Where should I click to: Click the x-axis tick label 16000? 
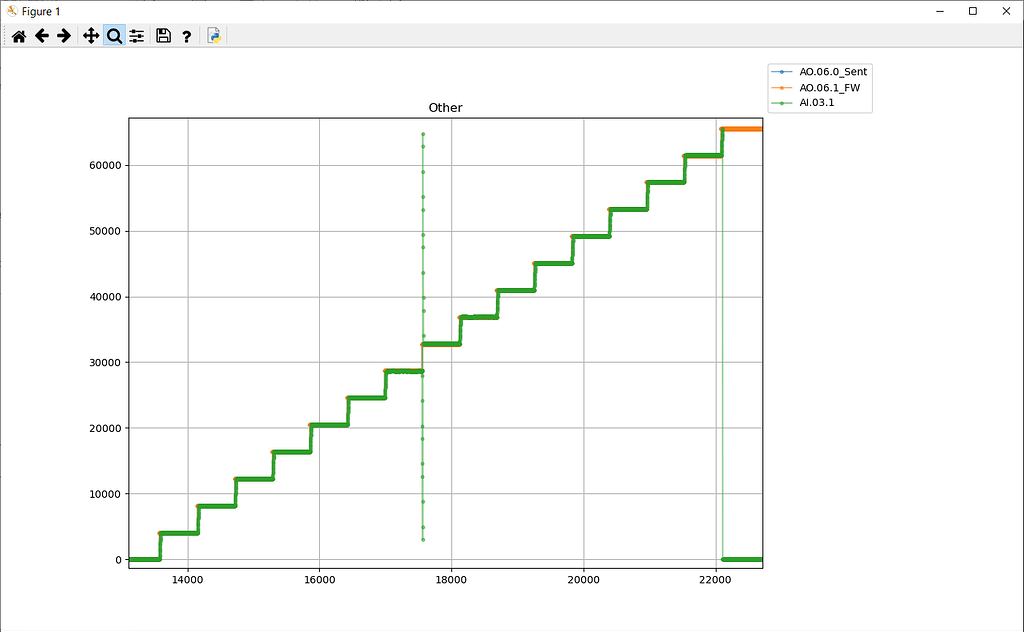[x=319, y=580]
